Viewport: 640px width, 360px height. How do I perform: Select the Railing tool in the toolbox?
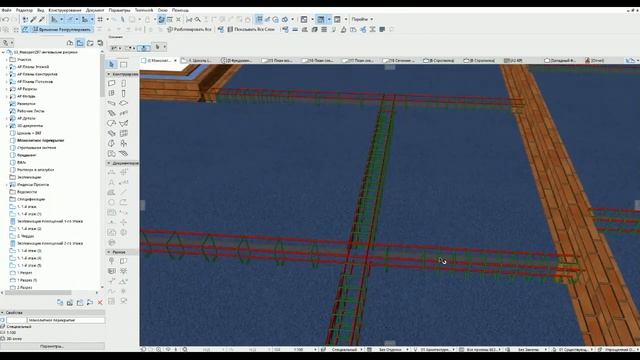click(x=124, y=113)
